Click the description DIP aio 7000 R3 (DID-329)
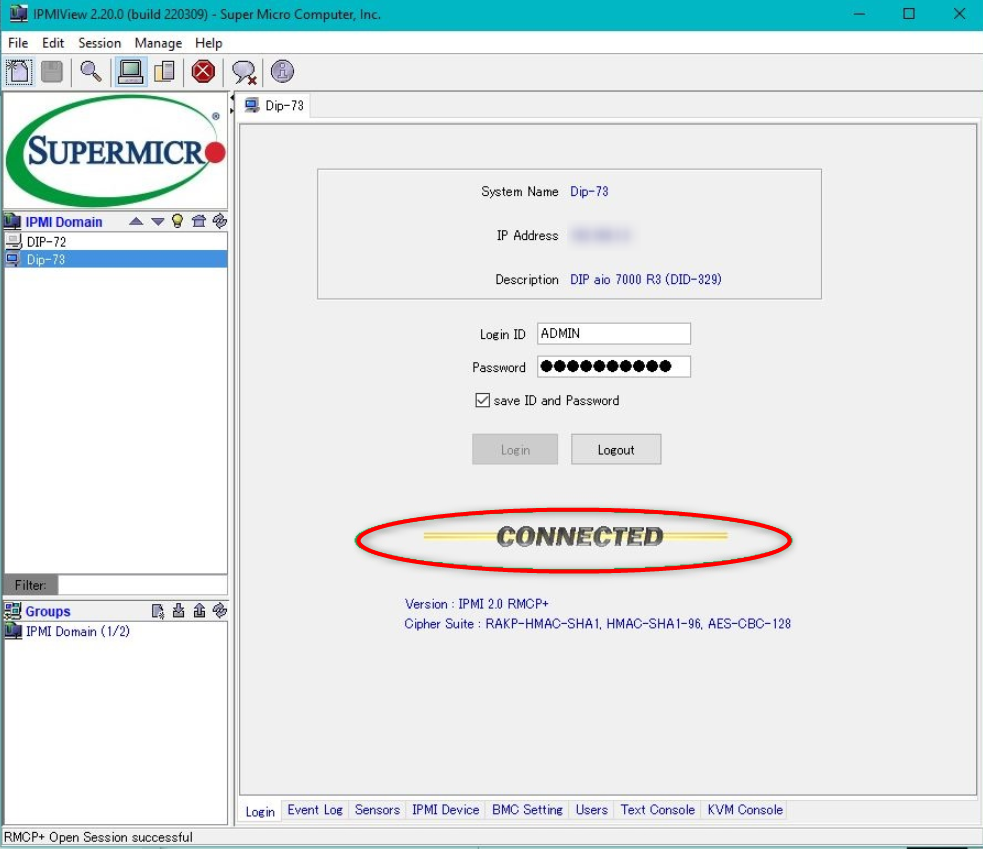Screen dimensions: 983x849 click(x=646, y=279)
